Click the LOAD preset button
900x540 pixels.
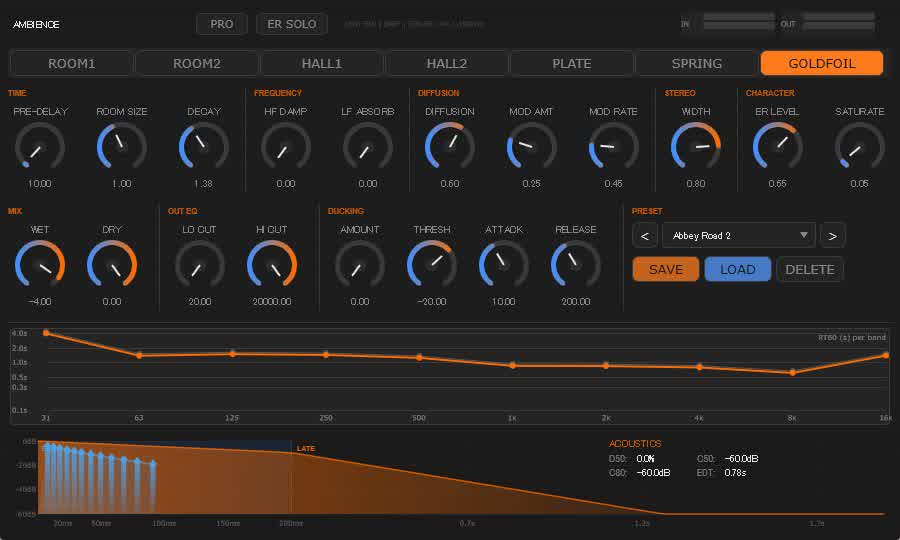point(738,269)
